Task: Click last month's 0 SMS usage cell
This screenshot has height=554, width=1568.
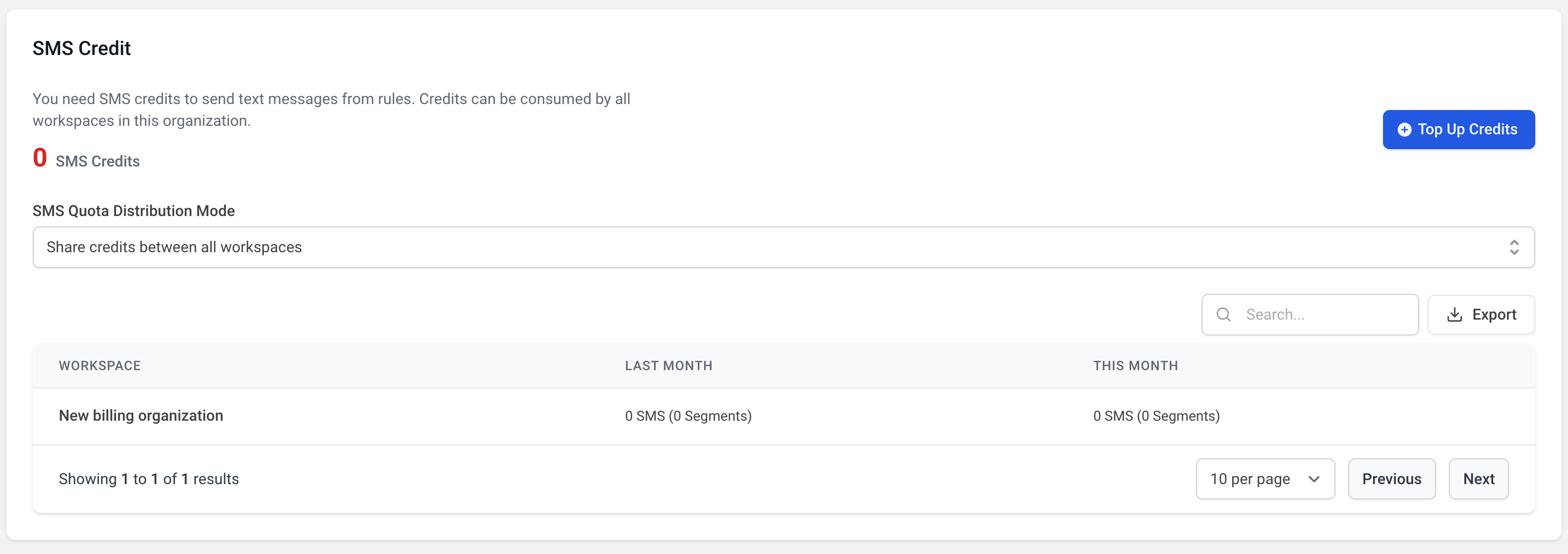Action: click(688, 416)
